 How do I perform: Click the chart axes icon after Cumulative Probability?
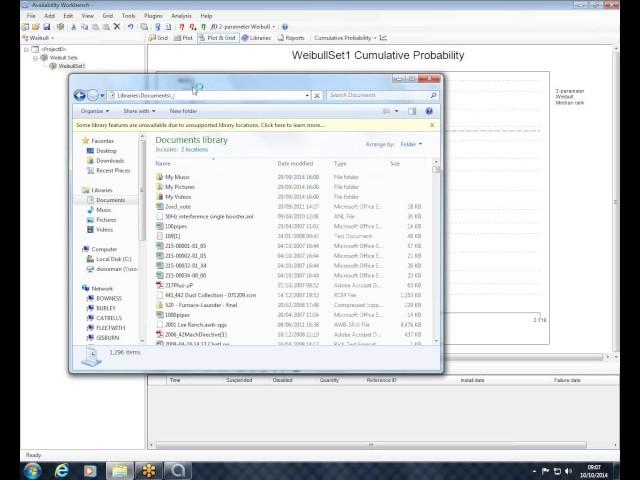click(383, 38)
